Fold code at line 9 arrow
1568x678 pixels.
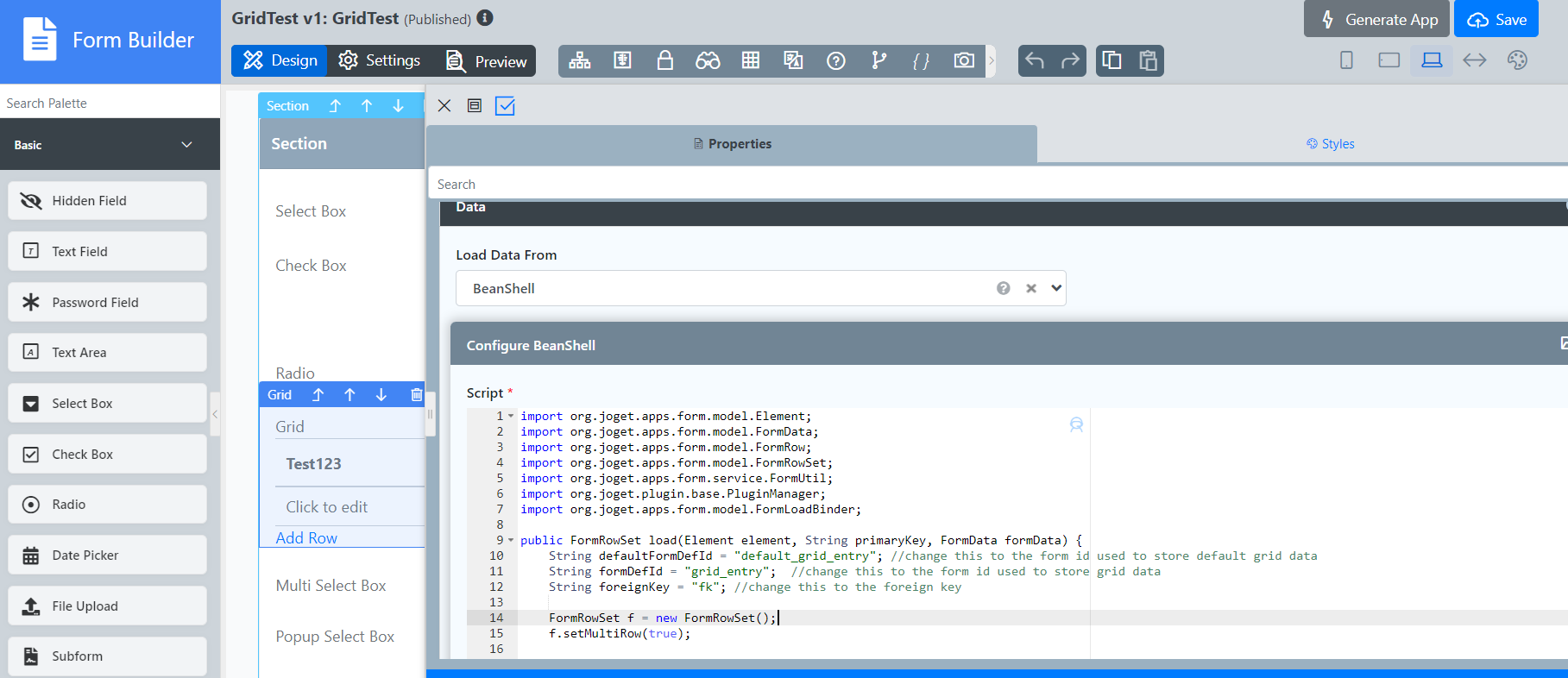coord(511,541)
